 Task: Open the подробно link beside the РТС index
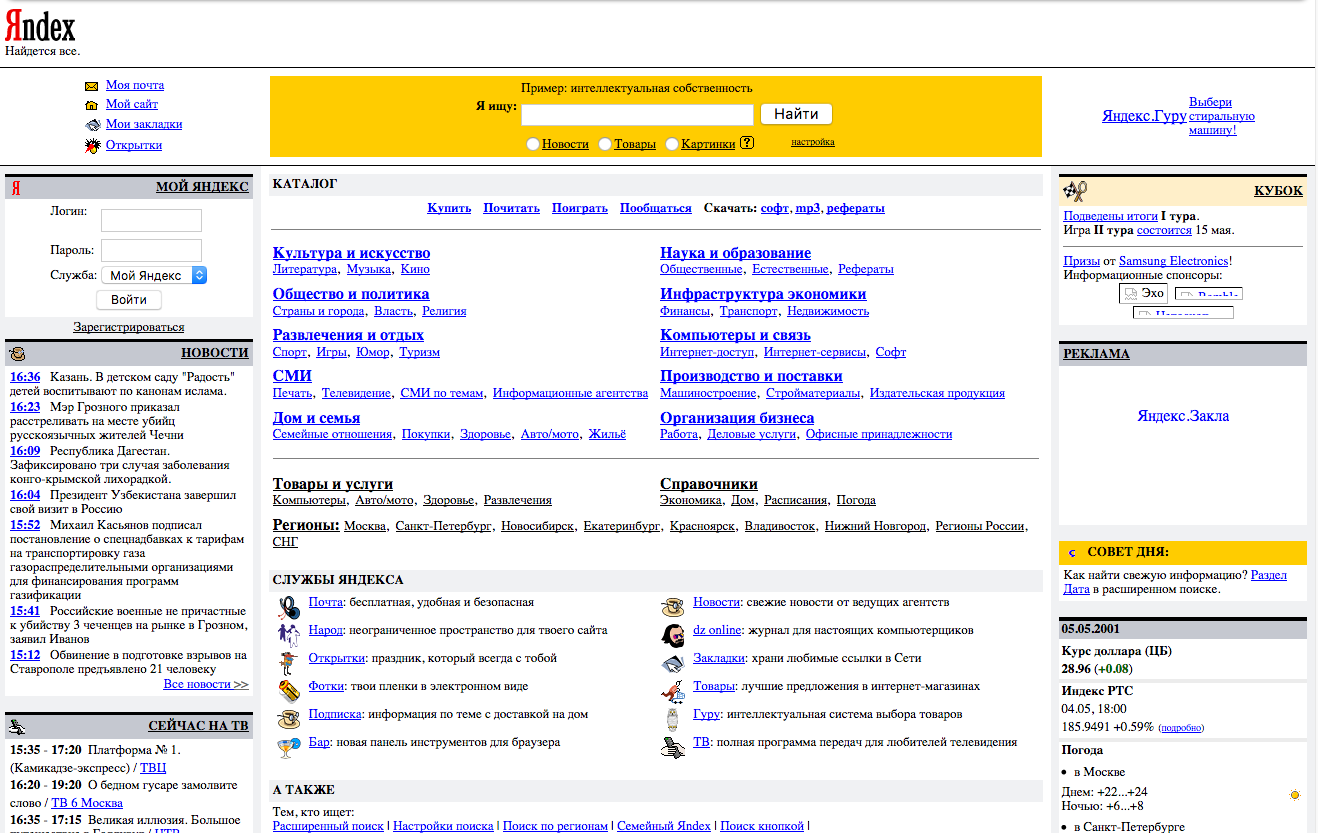[x=1180, y=728]
